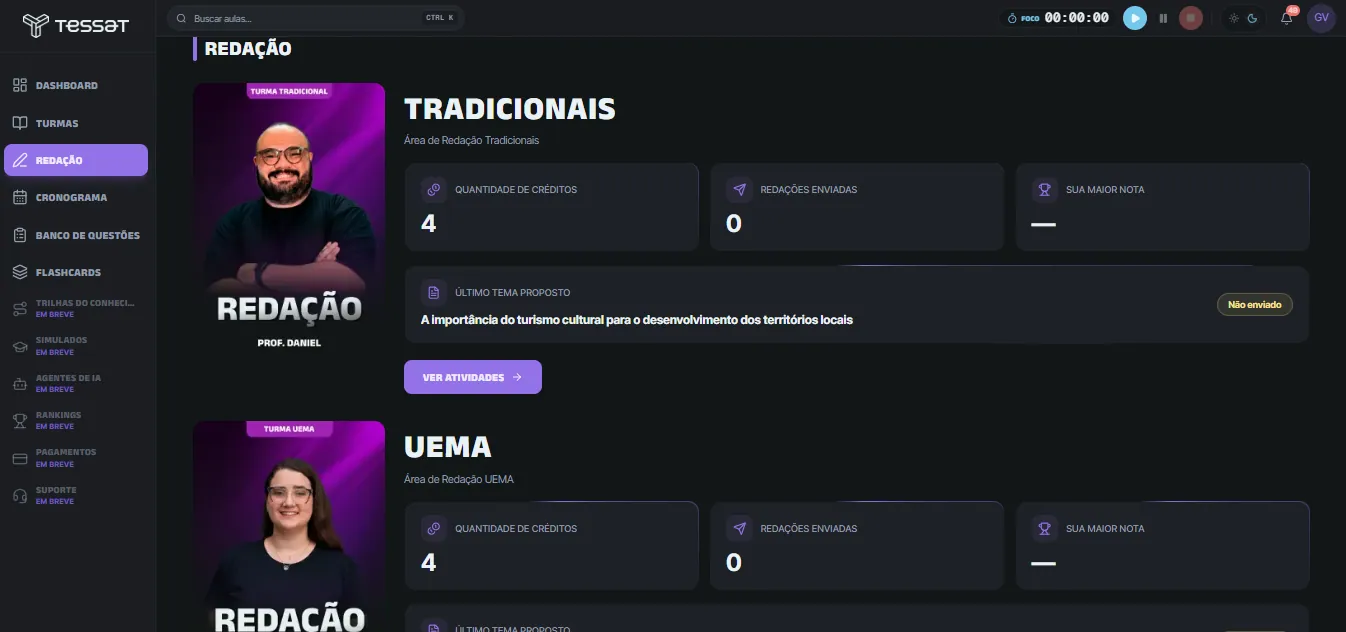Stop the focus timer

tap(1190, 18)
